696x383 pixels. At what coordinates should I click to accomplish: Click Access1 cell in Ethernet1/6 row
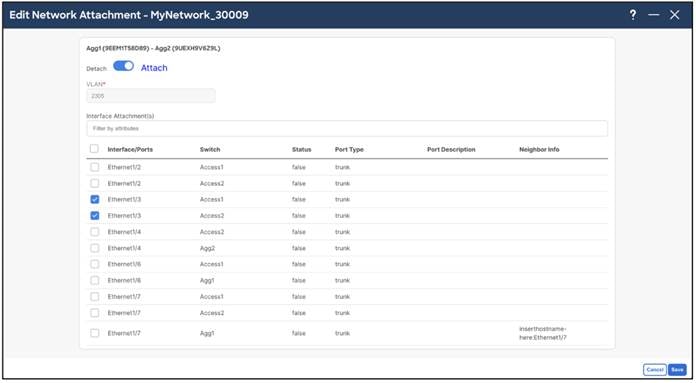point(212,264)
